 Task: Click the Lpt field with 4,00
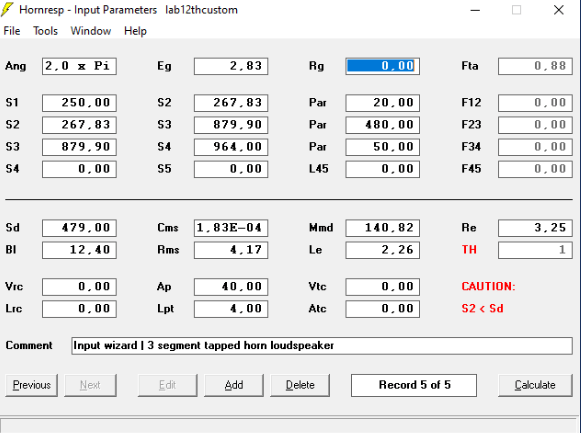point(231,309)
